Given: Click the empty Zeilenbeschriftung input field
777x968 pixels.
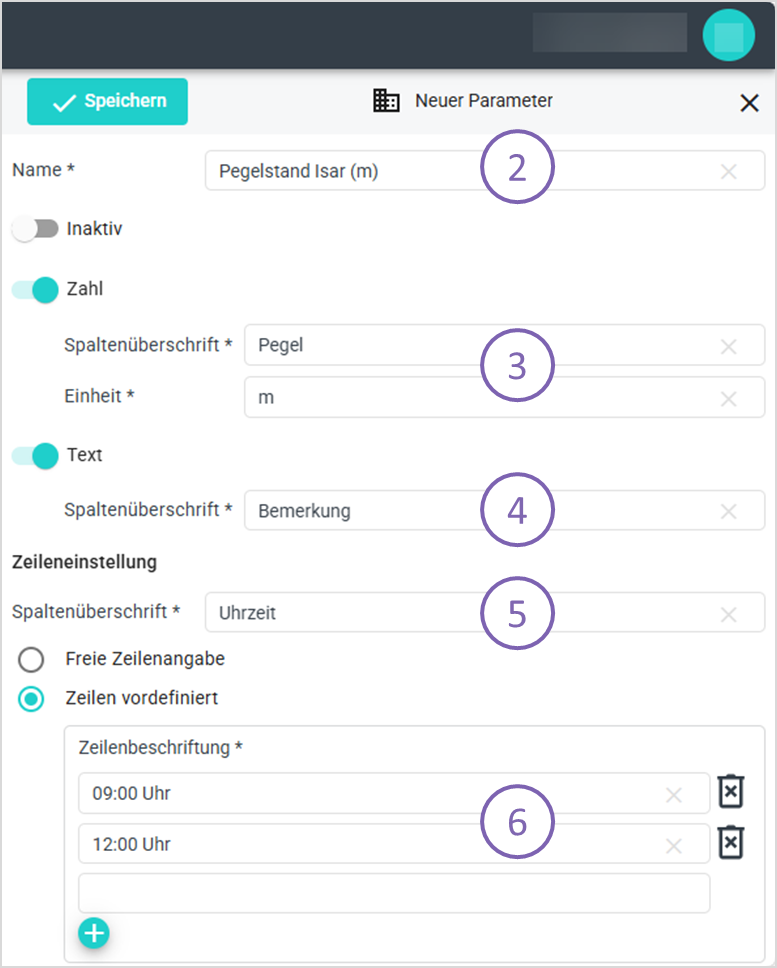Looking at the screenshot, I should (394, 893).
